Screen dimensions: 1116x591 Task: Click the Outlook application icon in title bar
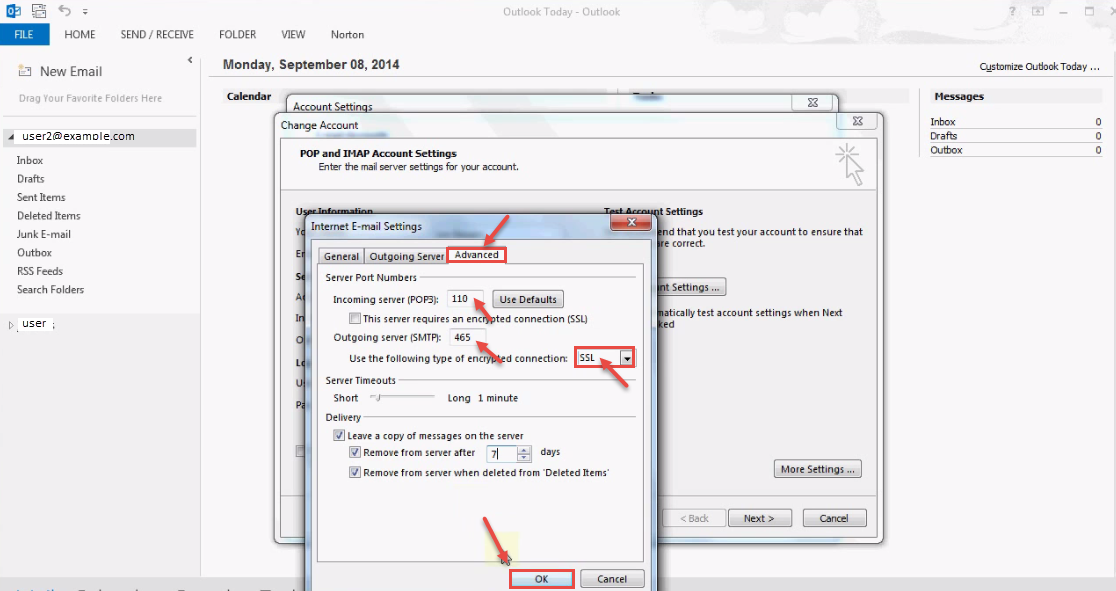click(13, 12)
